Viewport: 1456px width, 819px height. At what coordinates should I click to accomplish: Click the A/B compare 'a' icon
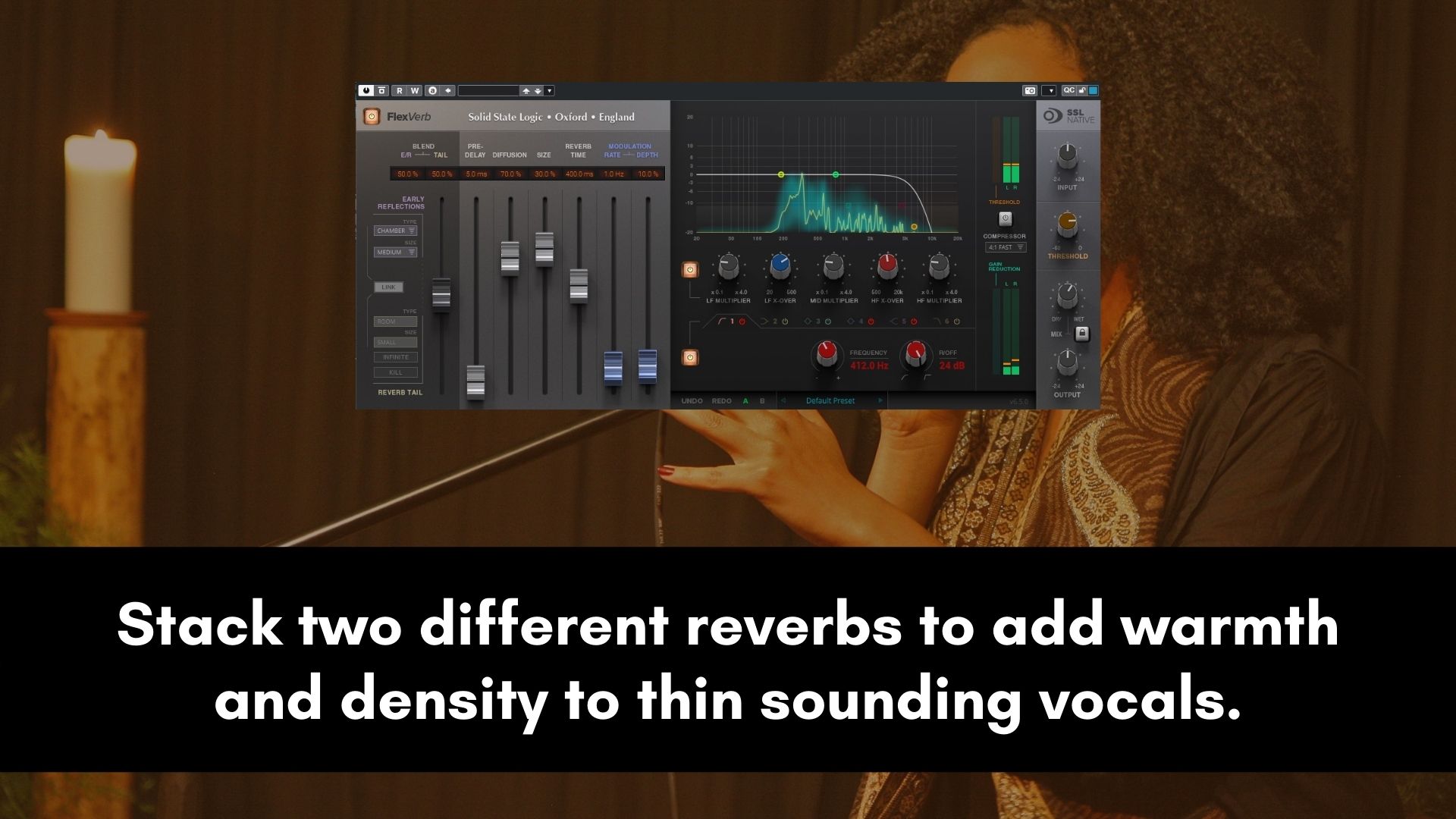click(x=432, y=91)
